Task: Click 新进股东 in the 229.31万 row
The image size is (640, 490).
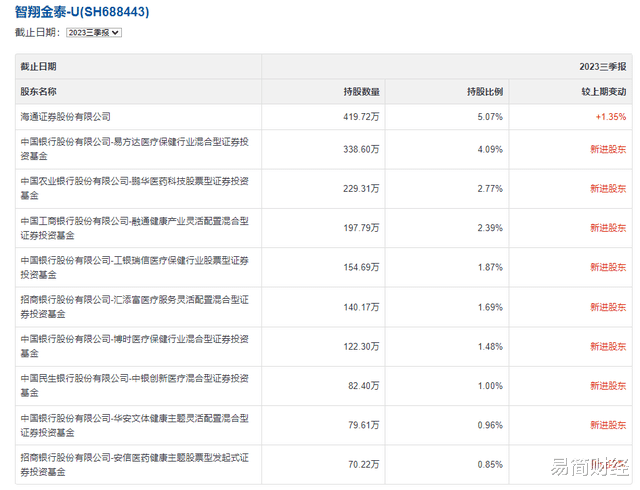Action: [x=608, y=188]
